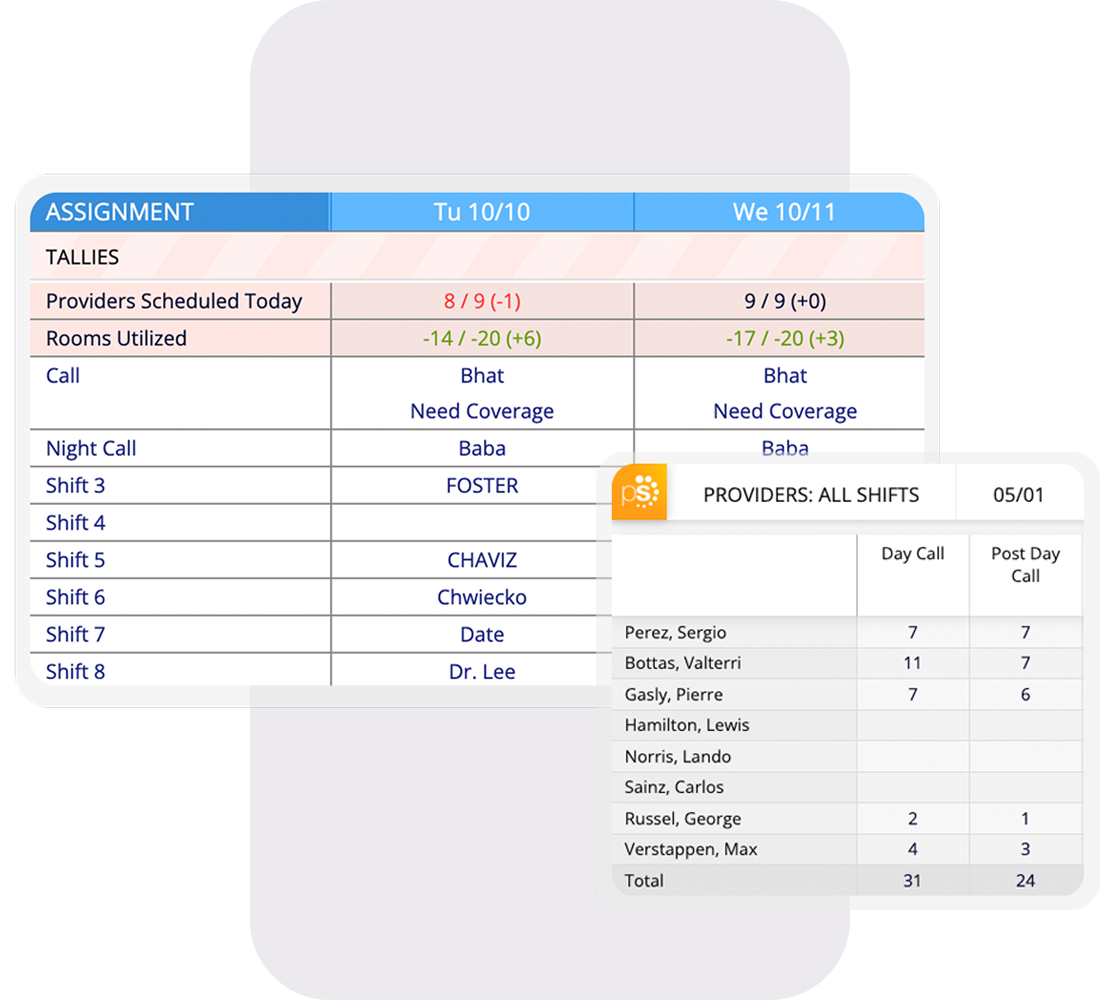Select the Night Call assignment row
The image size is (1100, 1000).
pyautogui.click(x=91, y=449)
